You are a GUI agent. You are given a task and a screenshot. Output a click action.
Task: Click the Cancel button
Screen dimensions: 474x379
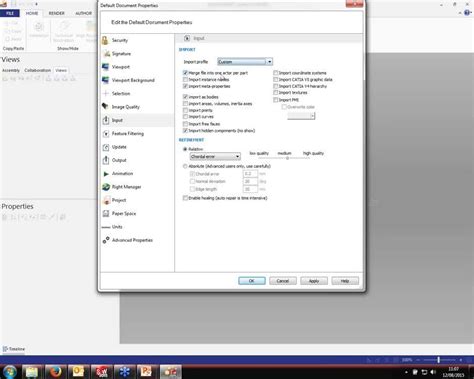pos(283,281)
